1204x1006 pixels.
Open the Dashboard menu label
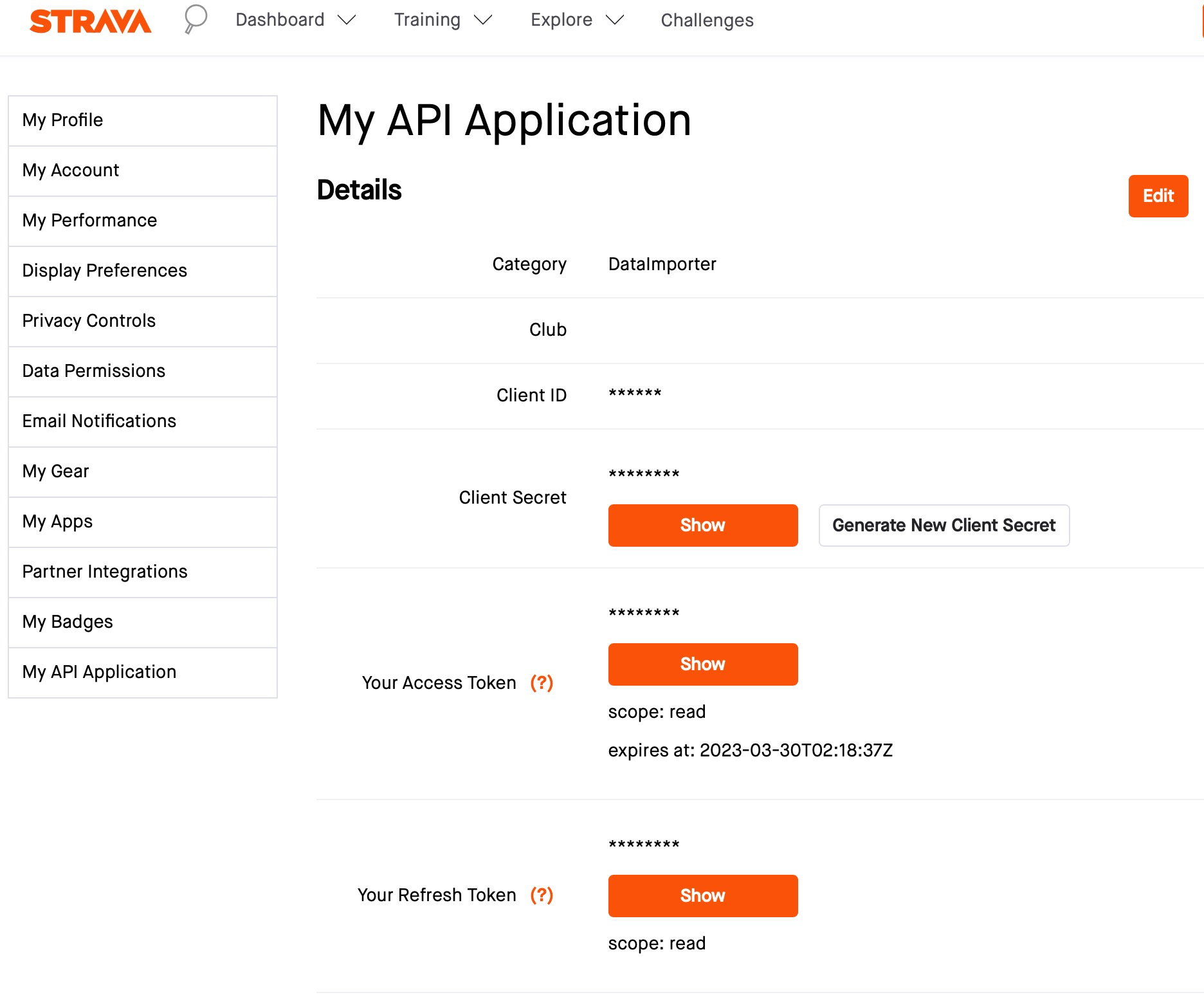(280, 20)
